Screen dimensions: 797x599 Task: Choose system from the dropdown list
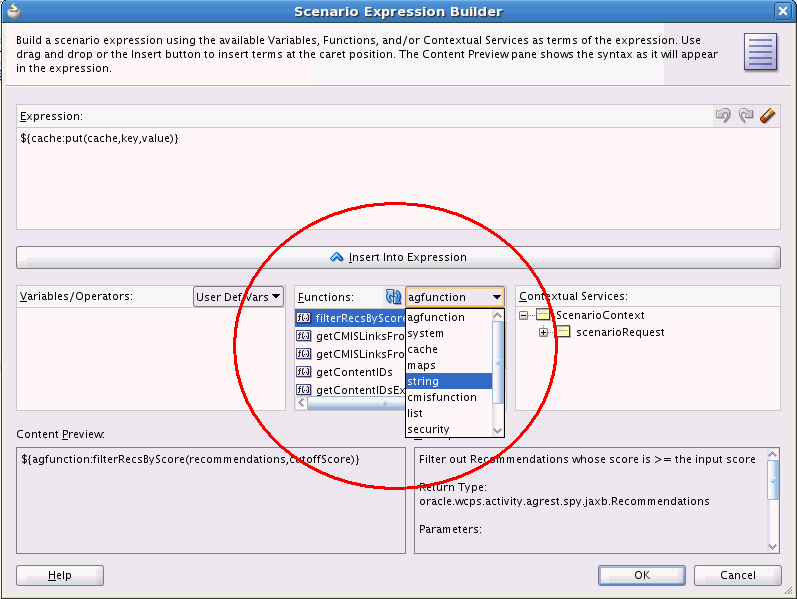[449, 333]
